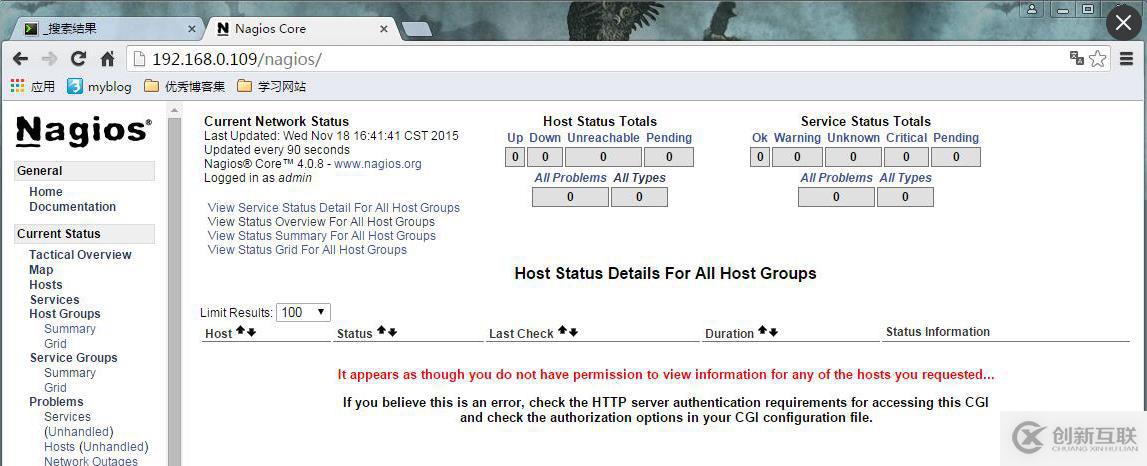The height and width of the screenshot is (466, 1147).
Task: Close the image overlay with X button
Action: (1123, 23)
